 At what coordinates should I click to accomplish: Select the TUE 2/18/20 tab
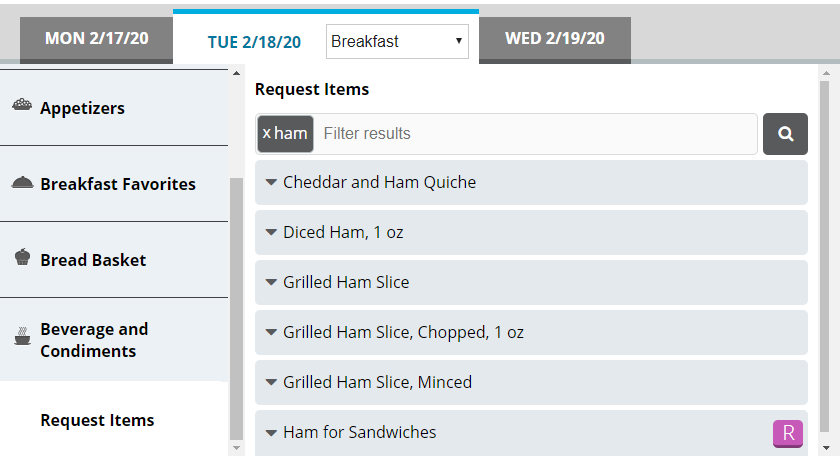point(253,41)
